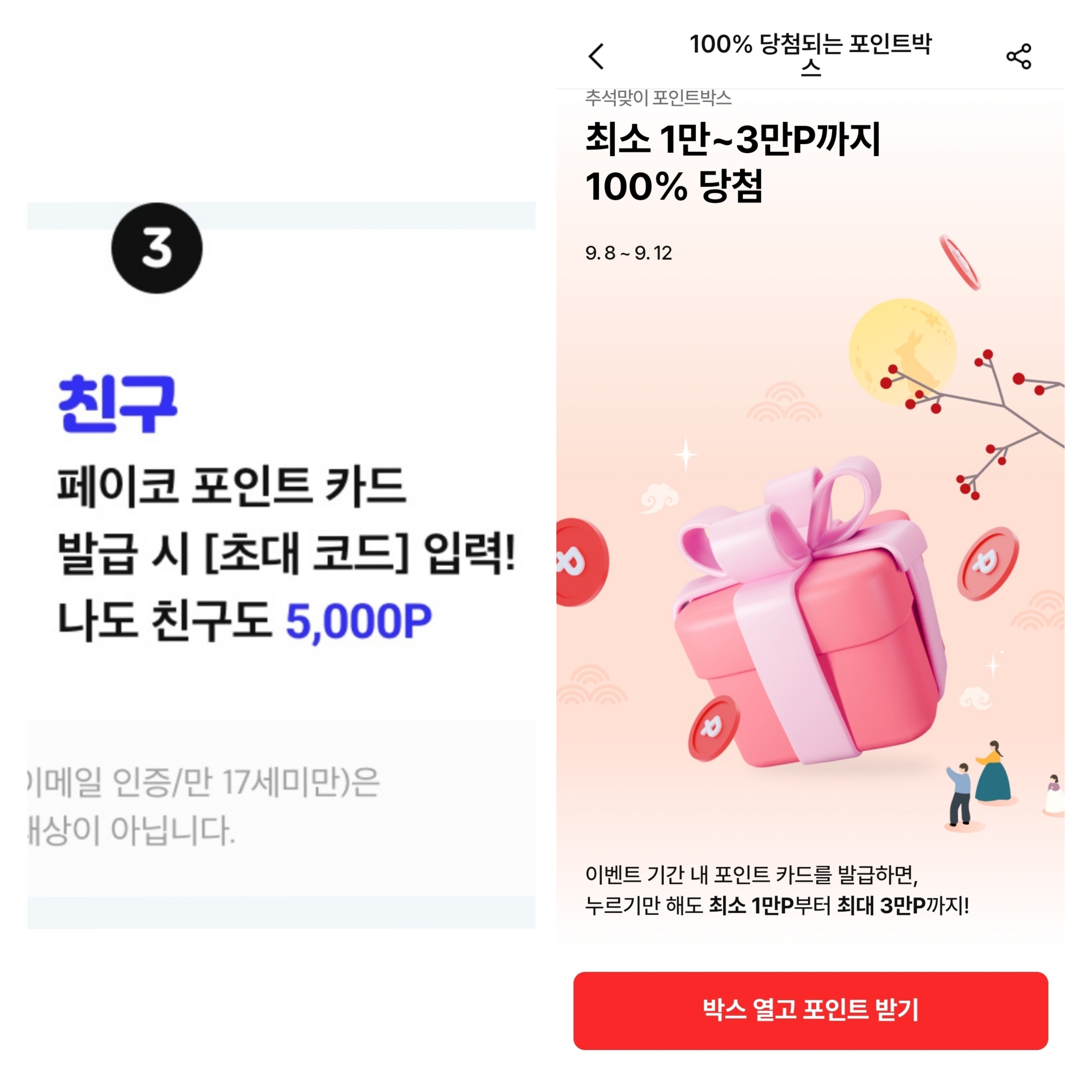Tap the '추석맞이 포인트박스' subtitle
The height and width of the screenshot is (1092, 1092).
tap(659, 98)
